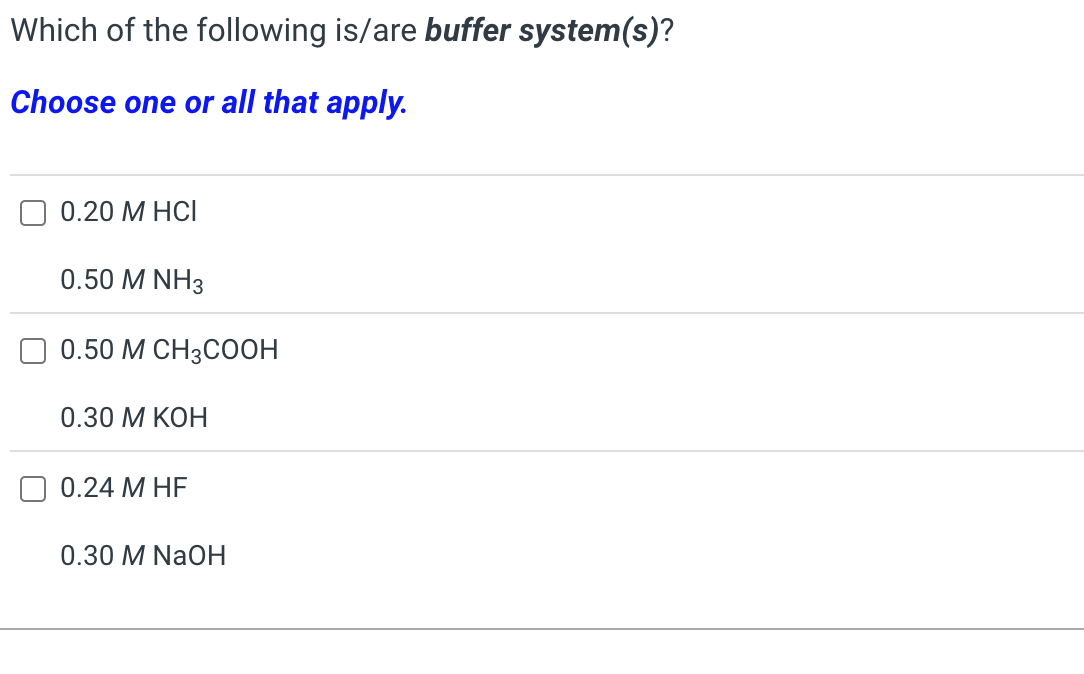Click the 0.50 M NH3 text label
The image size is (1084, 674).
point(130,280)
